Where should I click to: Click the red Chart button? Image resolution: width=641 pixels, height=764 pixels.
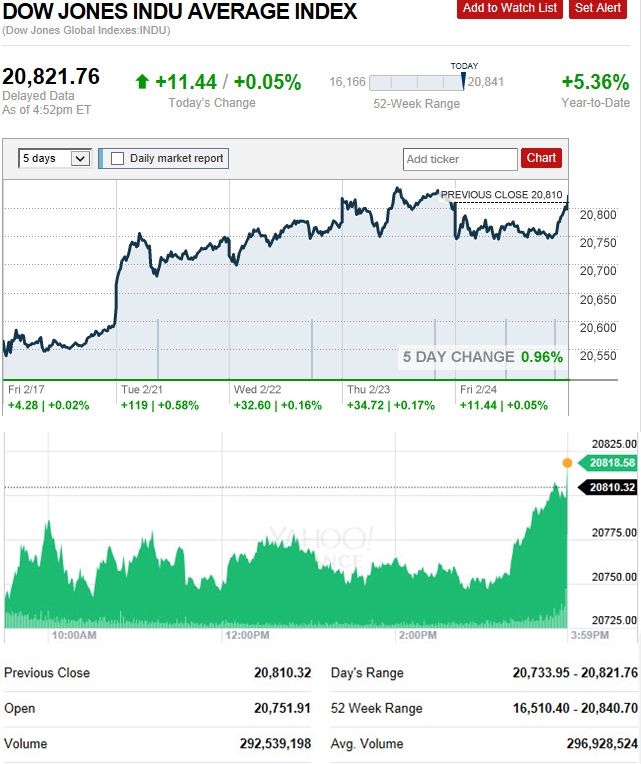(541, 158)
